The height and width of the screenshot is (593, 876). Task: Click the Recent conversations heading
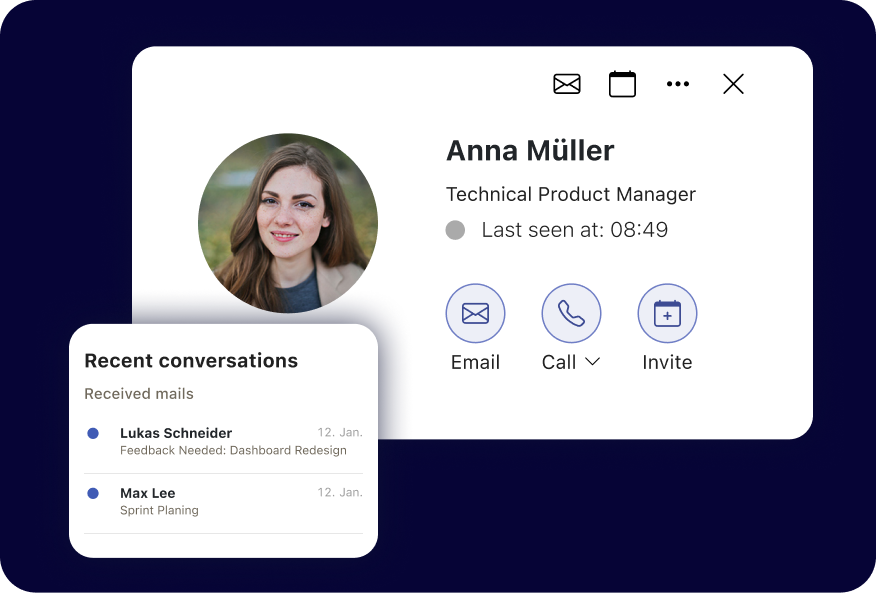(x=191, y=361)
